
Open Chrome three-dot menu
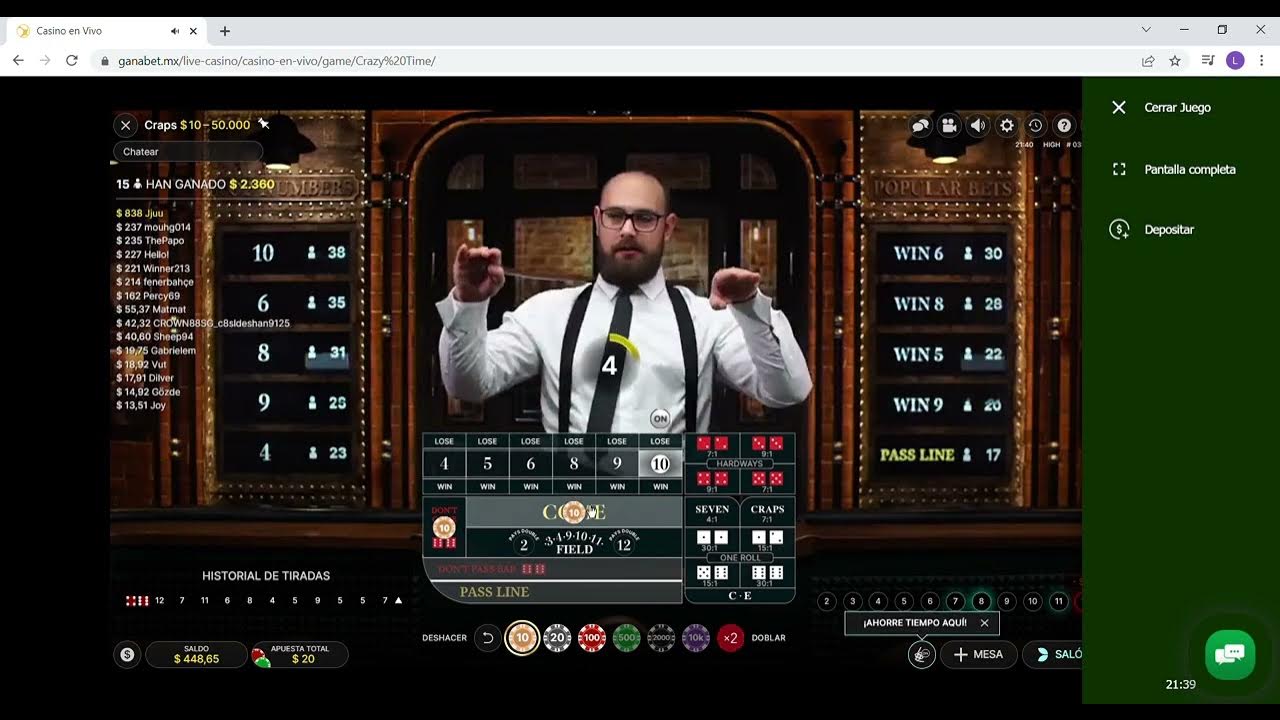click(x=1262, y=61)
